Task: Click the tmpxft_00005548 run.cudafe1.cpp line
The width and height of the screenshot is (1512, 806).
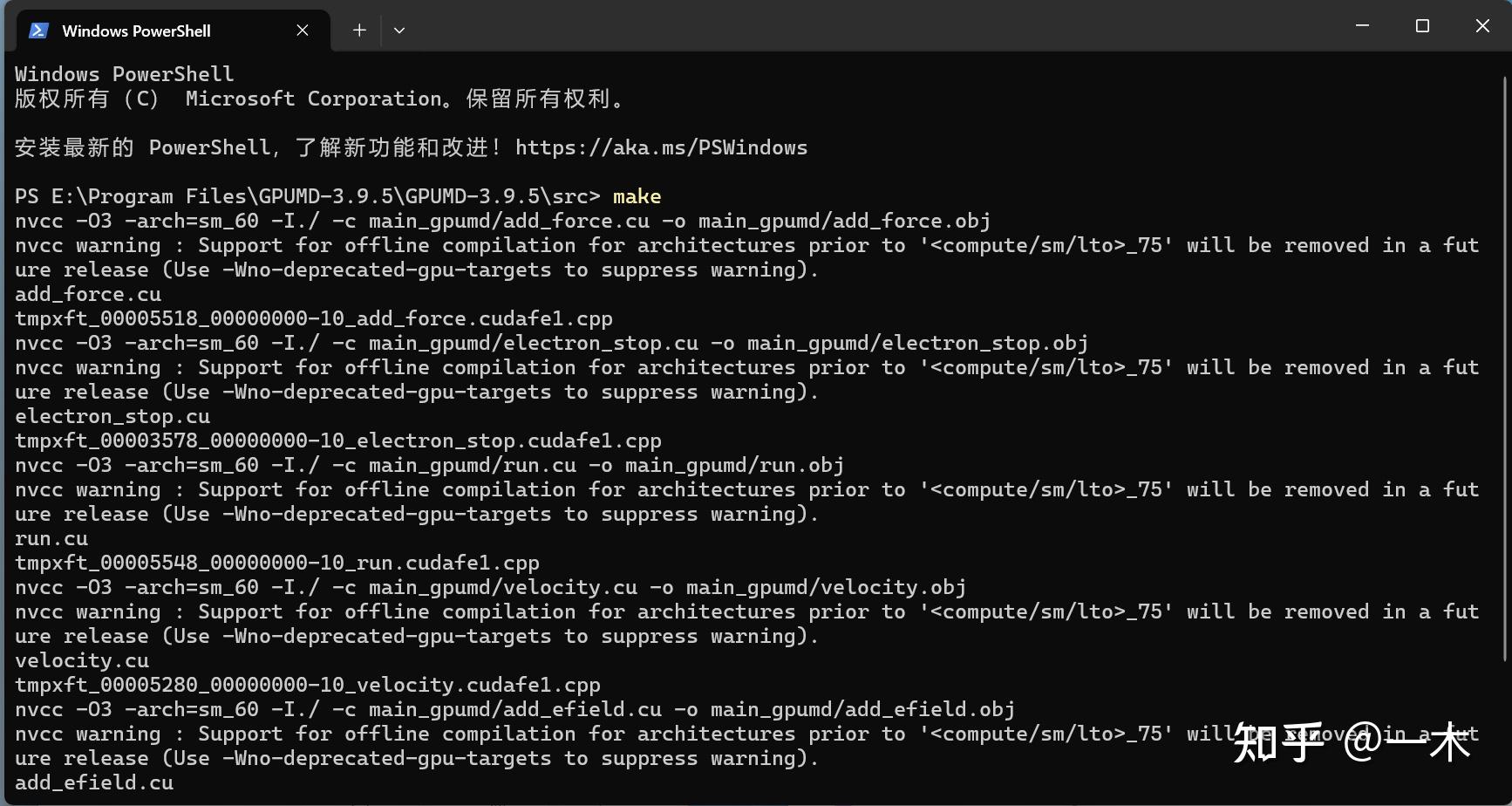Action: tap(276, 563)
